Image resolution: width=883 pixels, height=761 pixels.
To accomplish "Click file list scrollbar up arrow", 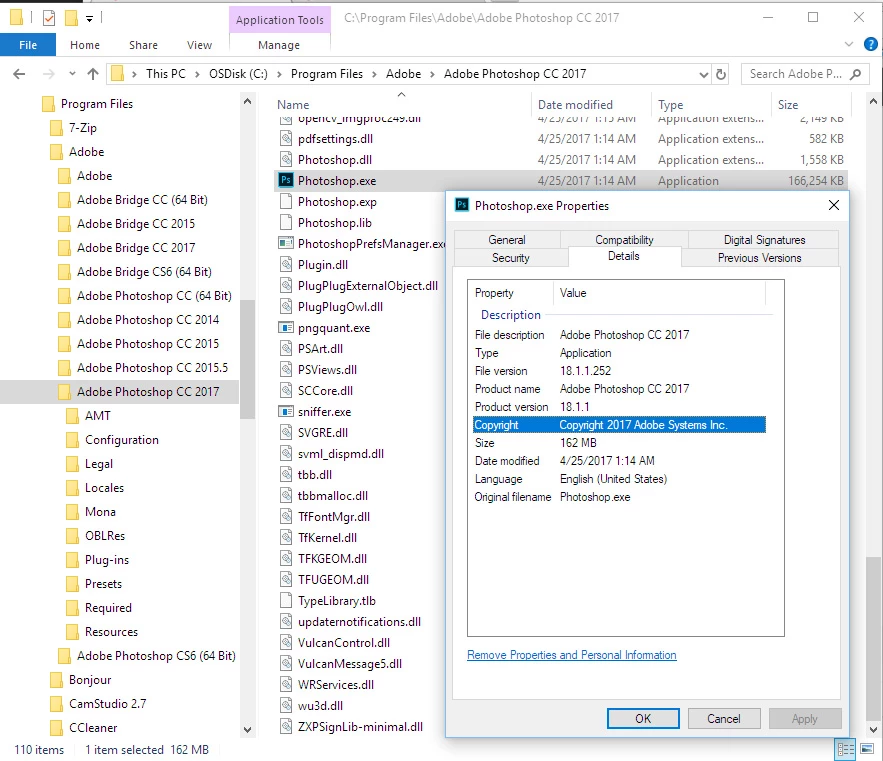I will 873,101.
